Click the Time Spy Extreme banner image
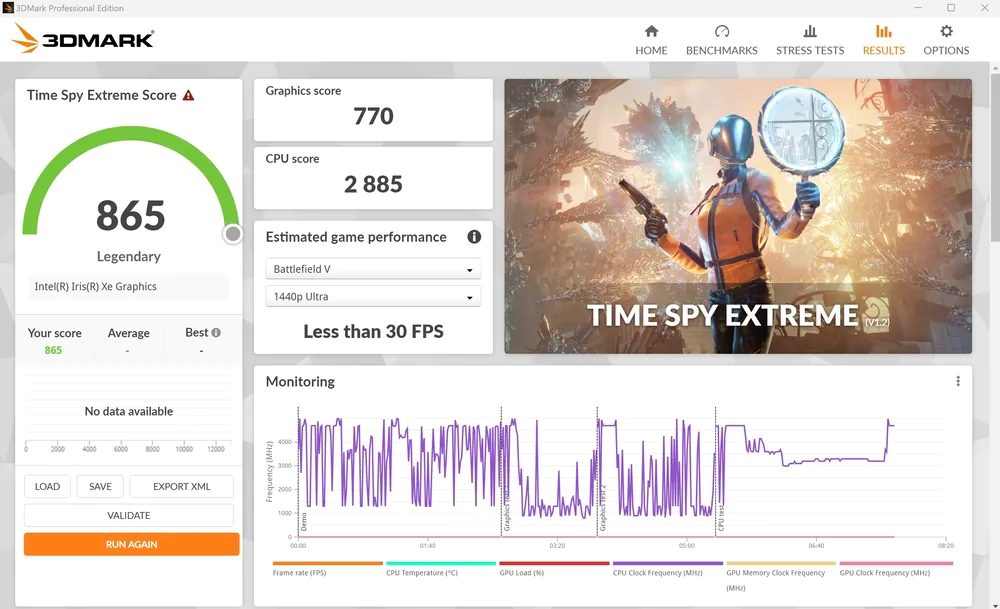 click(x=738, y=216)
